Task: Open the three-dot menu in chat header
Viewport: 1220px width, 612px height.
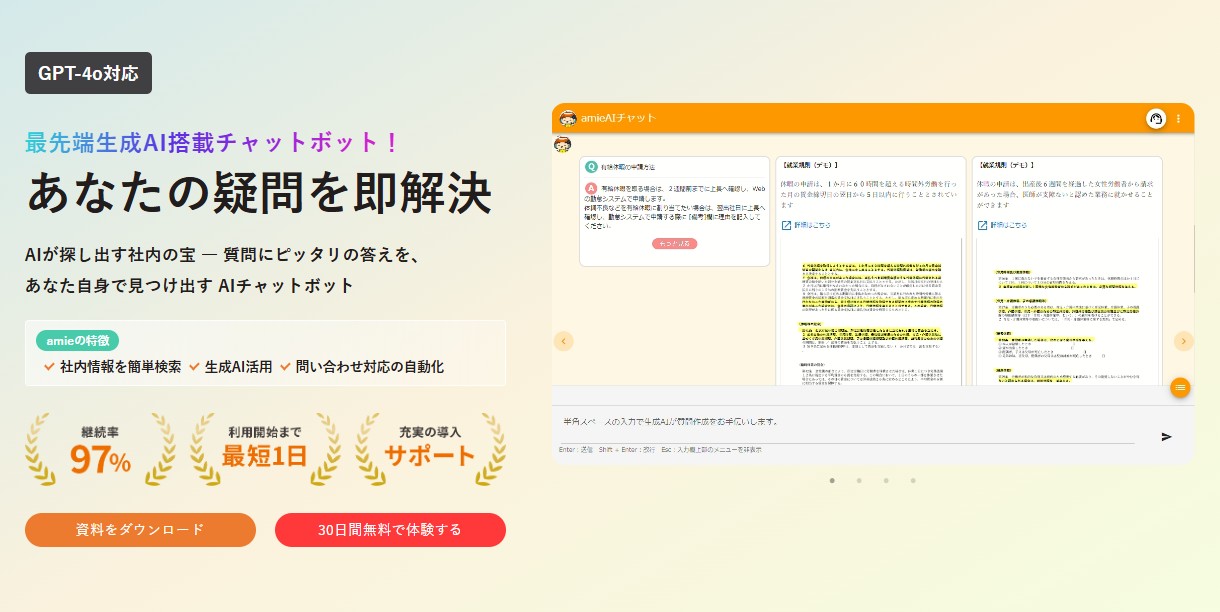Action: [x=1178, y=118]
